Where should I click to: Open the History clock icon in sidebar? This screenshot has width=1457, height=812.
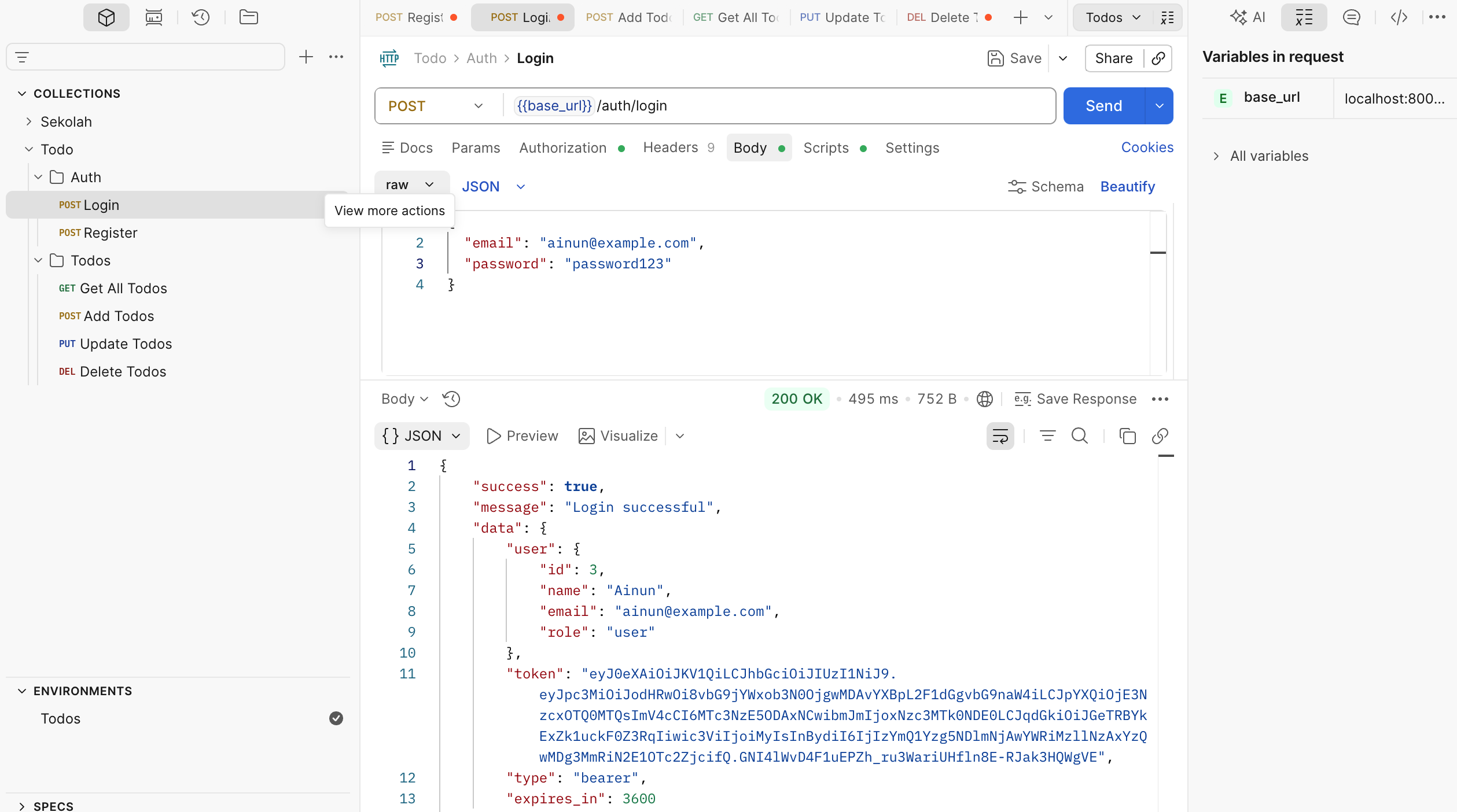[201, 17]
